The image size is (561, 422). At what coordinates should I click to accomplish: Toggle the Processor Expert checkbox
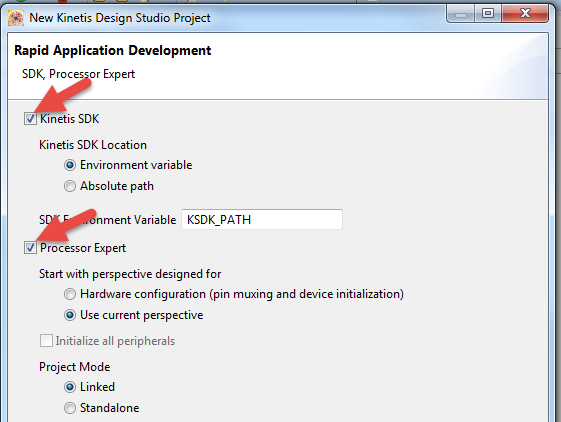point(30,248)
